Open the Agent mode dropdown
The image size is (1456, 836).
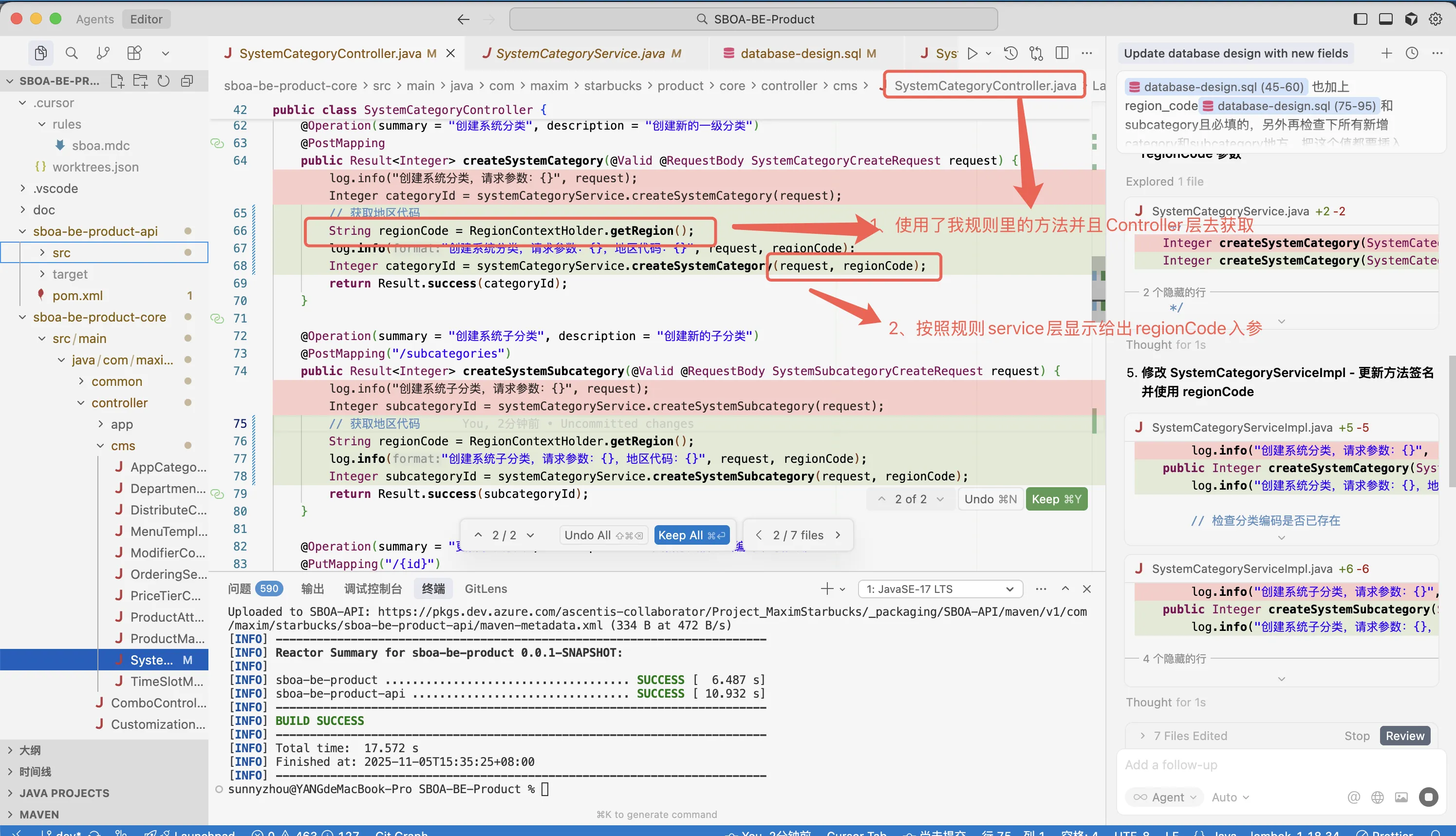[1164, 797]
